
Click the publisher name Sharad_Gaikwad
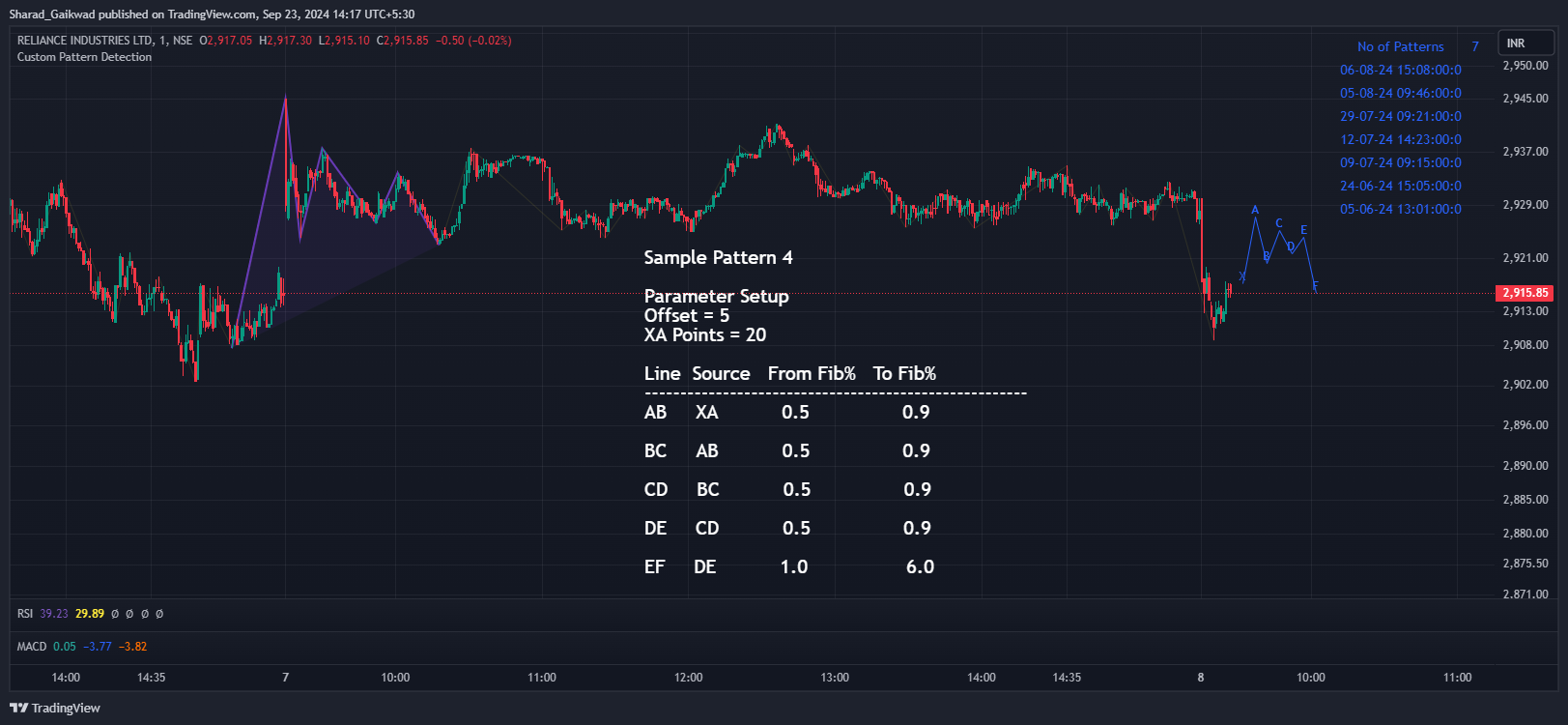(x=52, y=14)
